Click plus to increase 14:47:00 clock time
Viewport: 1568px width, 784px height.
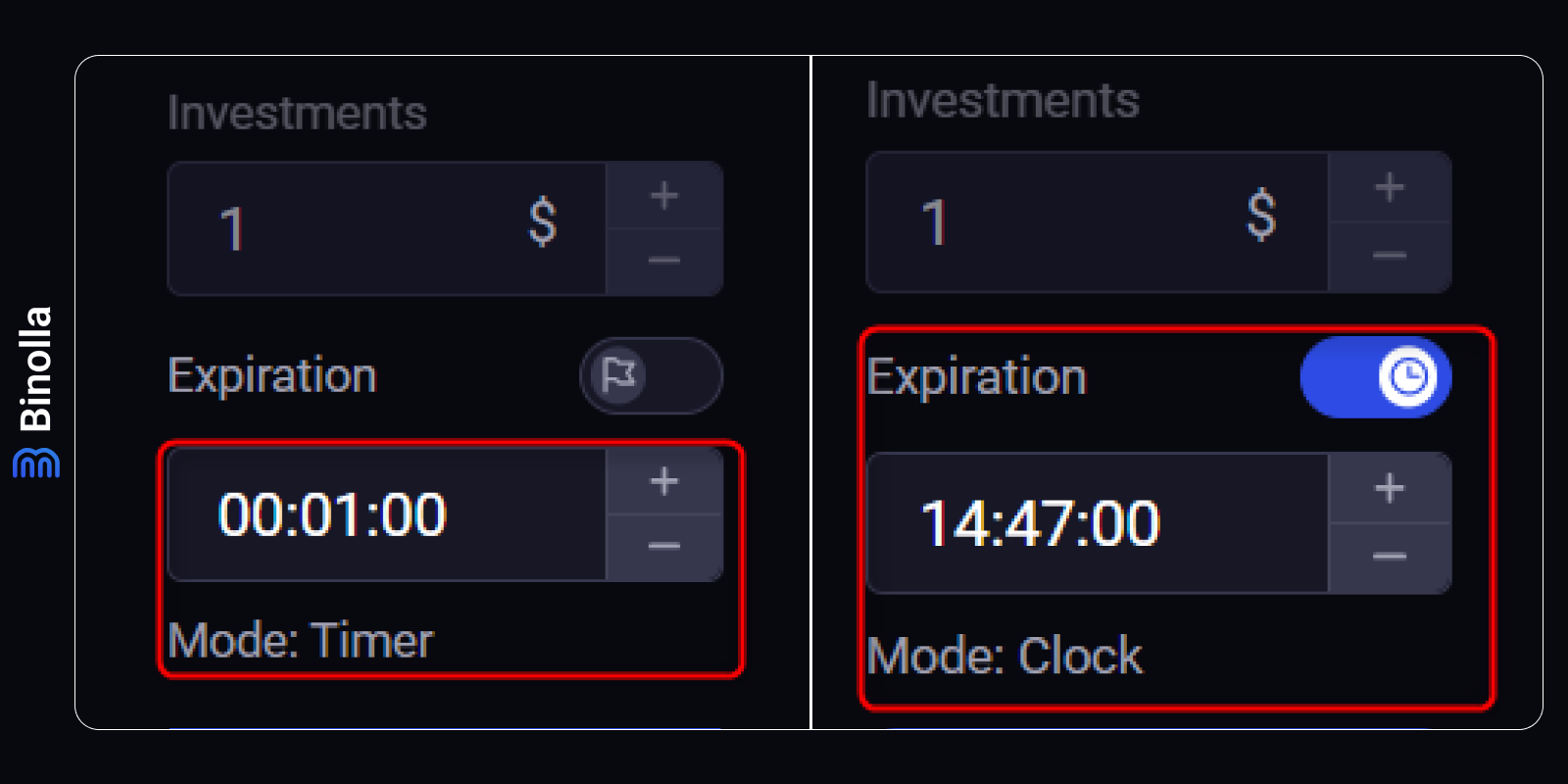coord(1389,488)
